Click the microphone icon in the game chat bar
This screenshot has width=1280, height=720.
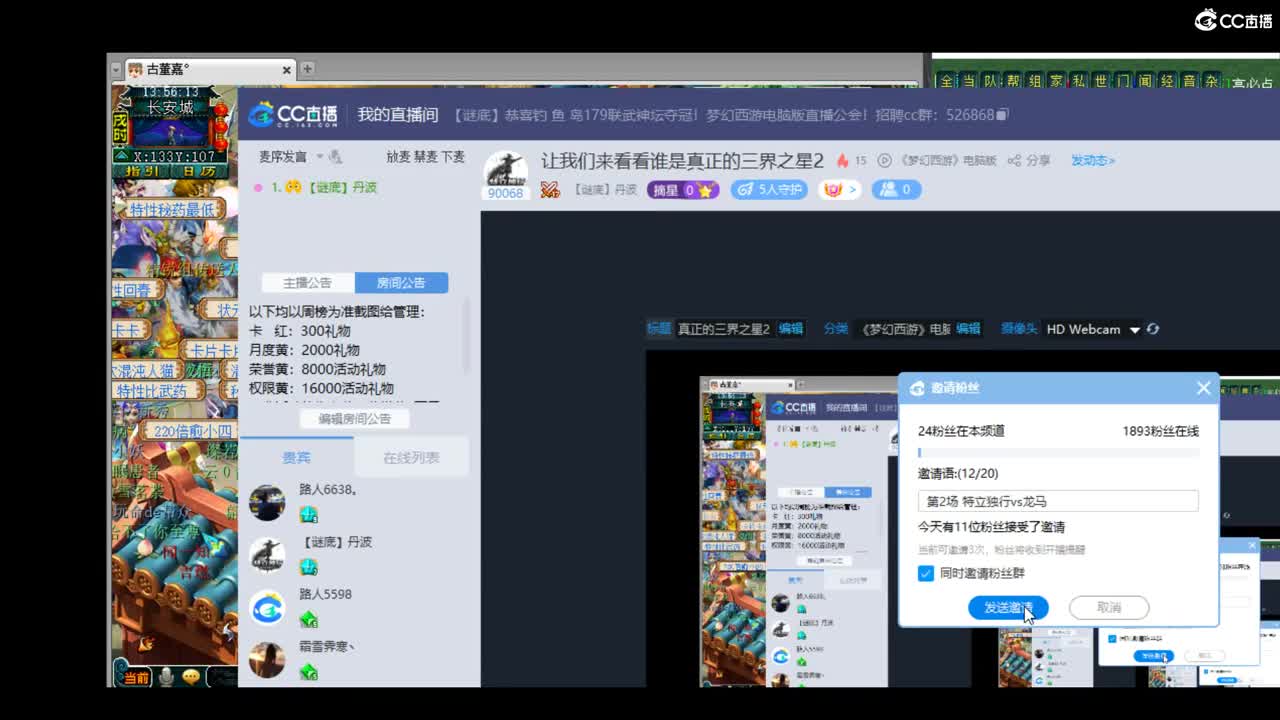166,677
